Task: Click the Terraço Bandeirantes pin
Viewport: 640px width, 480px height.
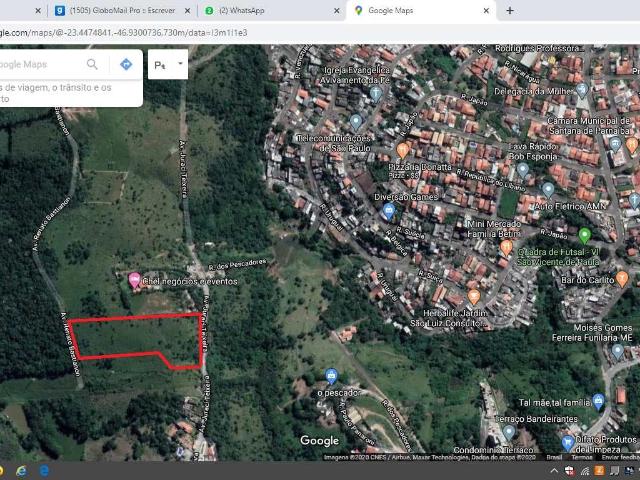Action: pos(509,433)
